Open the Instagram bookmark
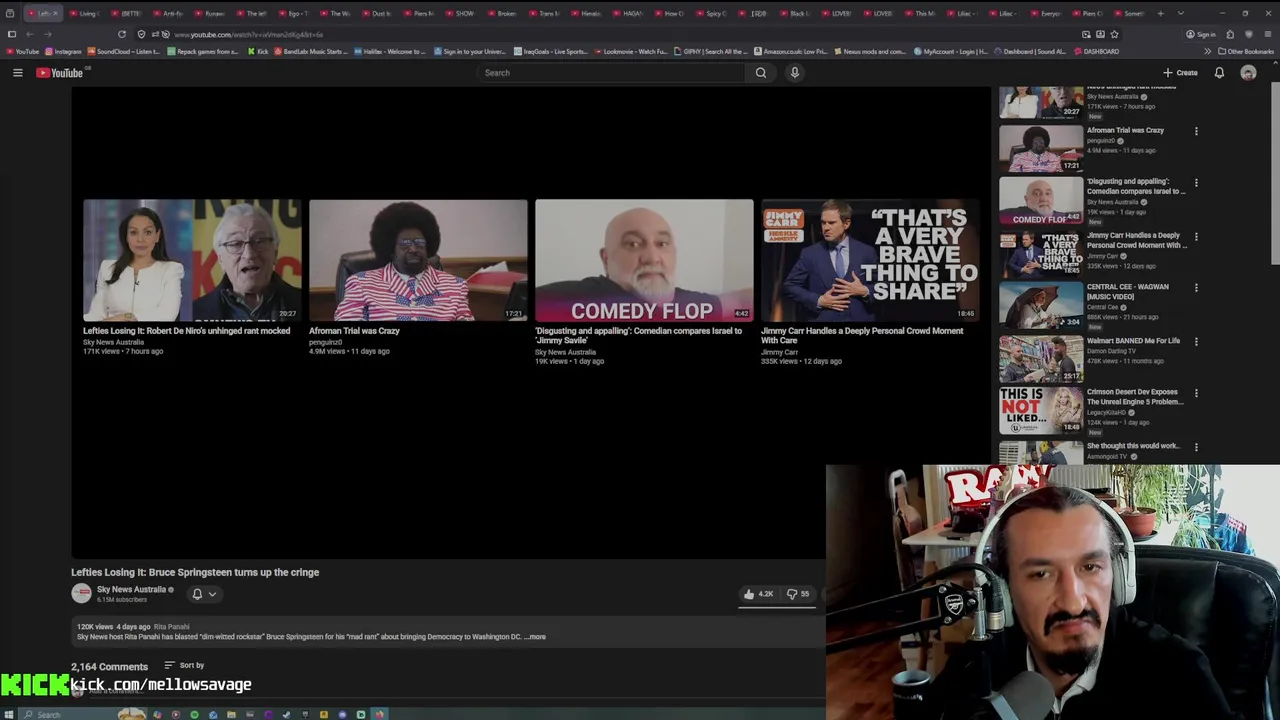This screenshot has width=1280, height=720. tap(63, 51)
